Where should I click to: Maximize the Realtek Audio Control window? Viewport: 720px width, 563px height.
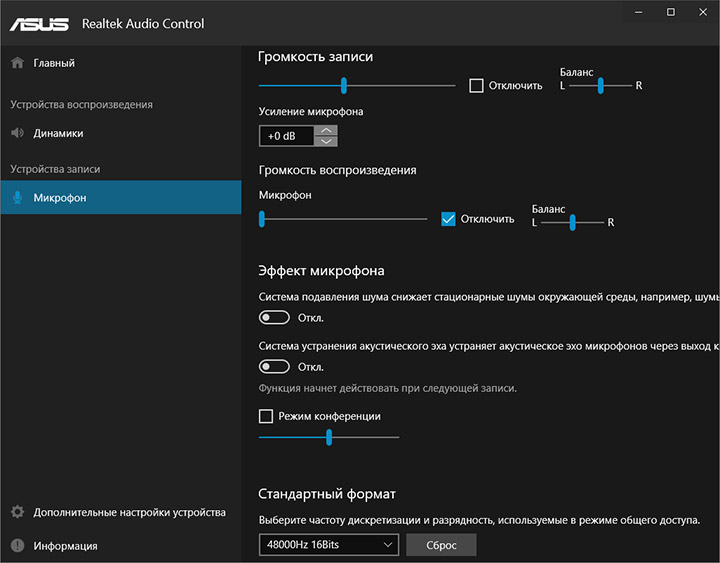pyautogui.click(x=671, y=11)
